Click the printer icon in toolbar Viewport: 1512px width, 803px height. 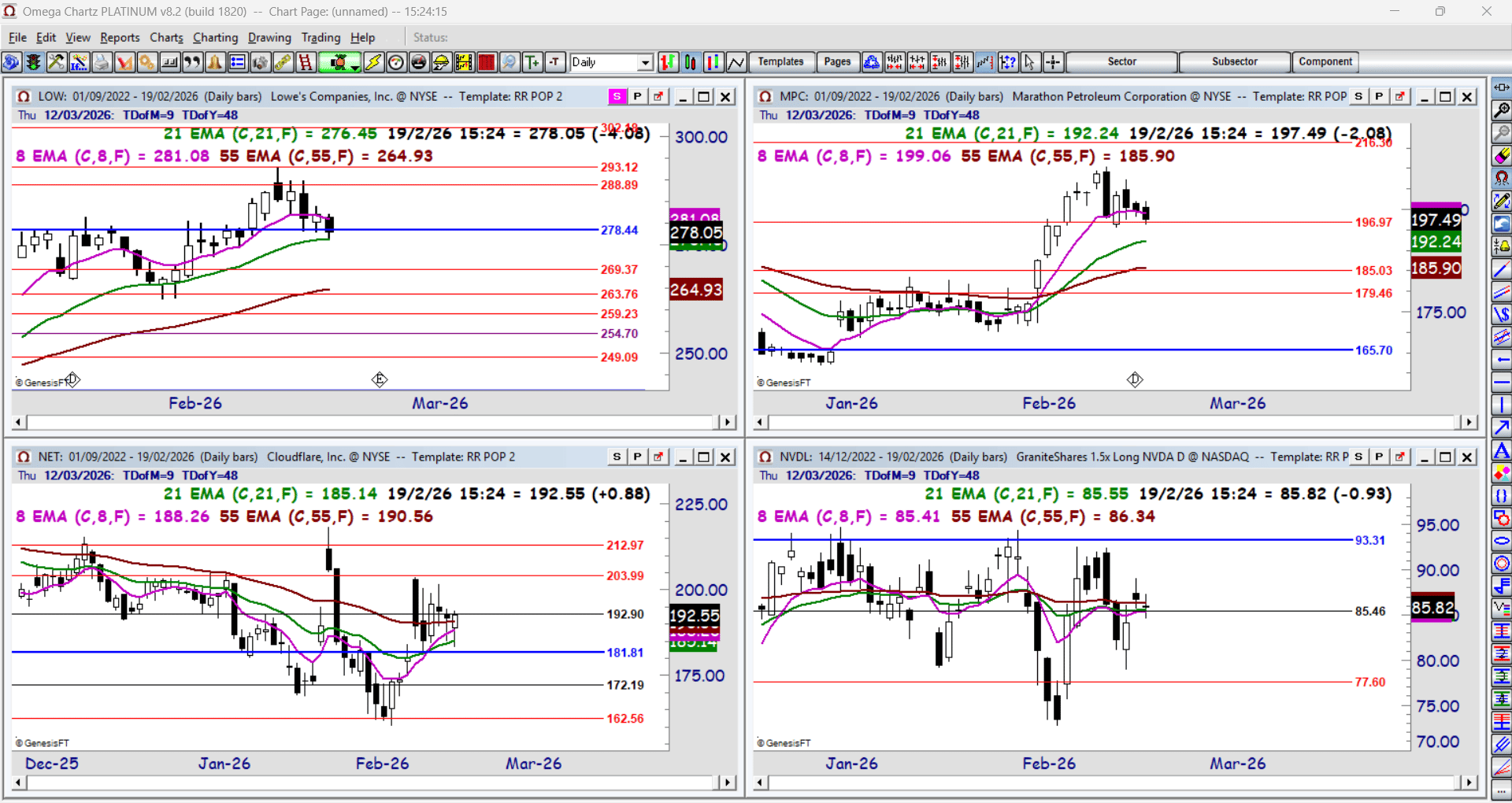(102, 62)
